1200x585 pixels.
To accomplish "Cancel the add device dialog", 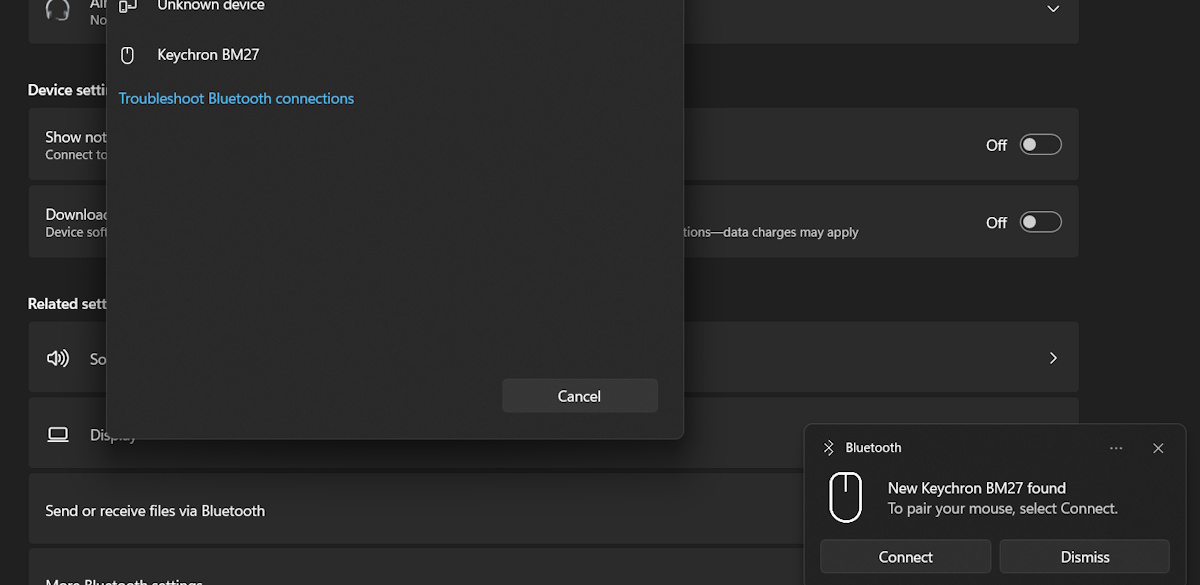I will tap(580, 396).
